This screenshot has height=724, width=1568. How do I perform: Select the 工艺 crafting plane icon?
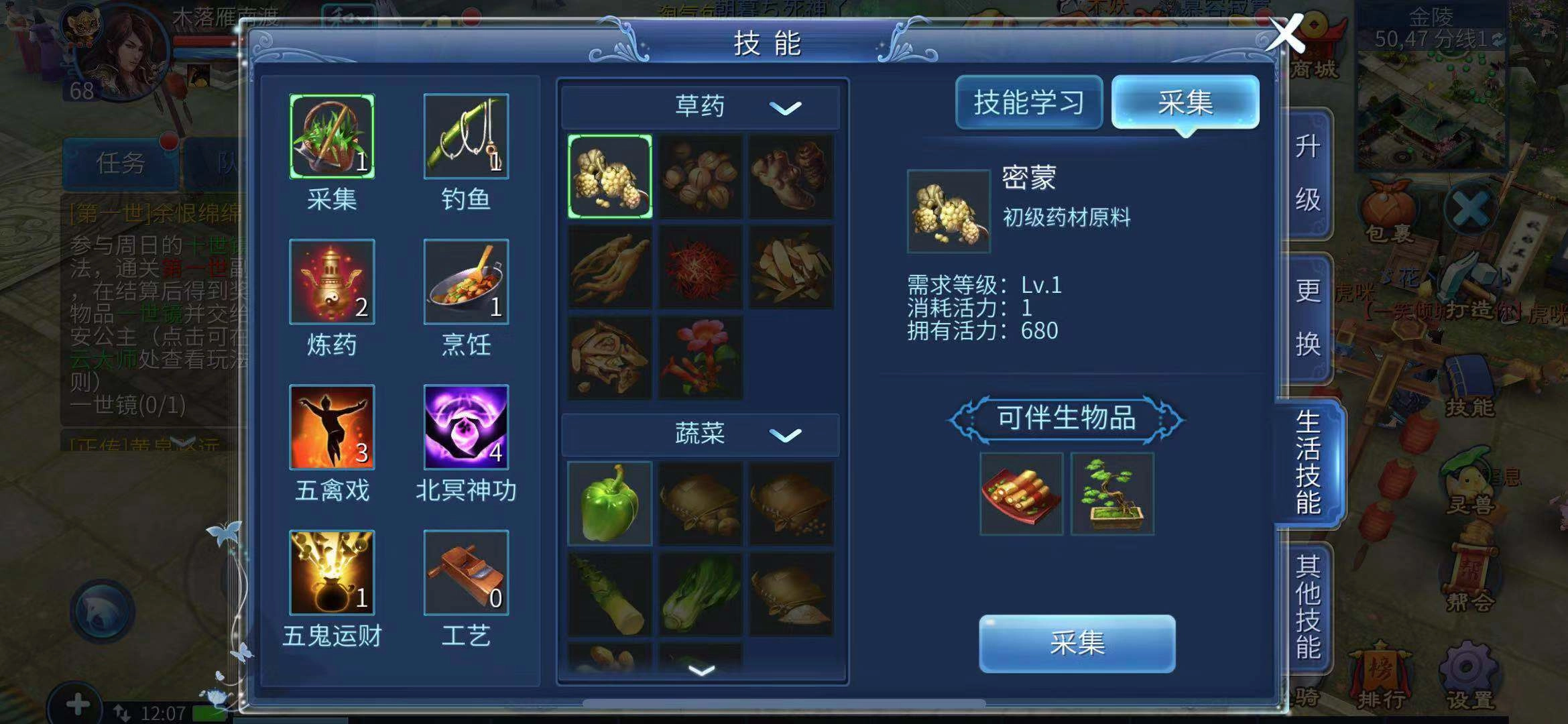tap(466, 572)
